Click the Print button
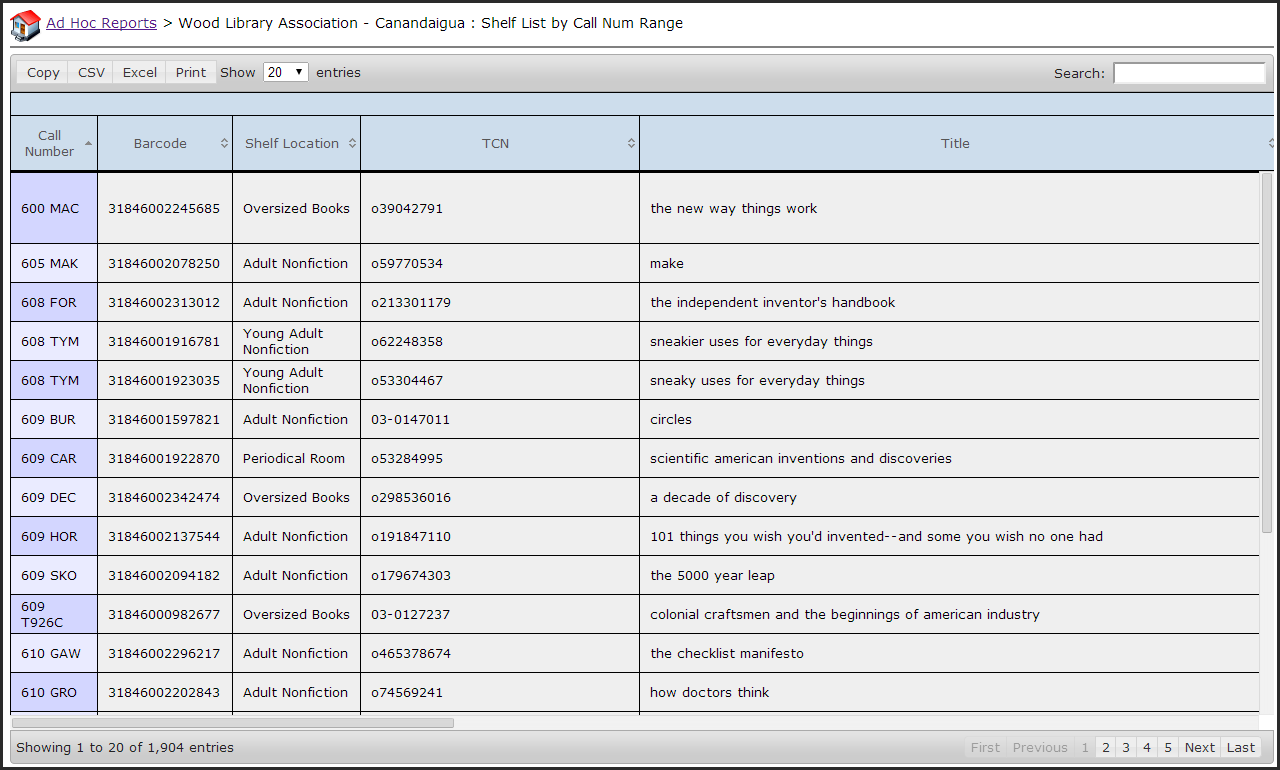Viewport: 1280px width, 770px height. [x=191, y=72]
